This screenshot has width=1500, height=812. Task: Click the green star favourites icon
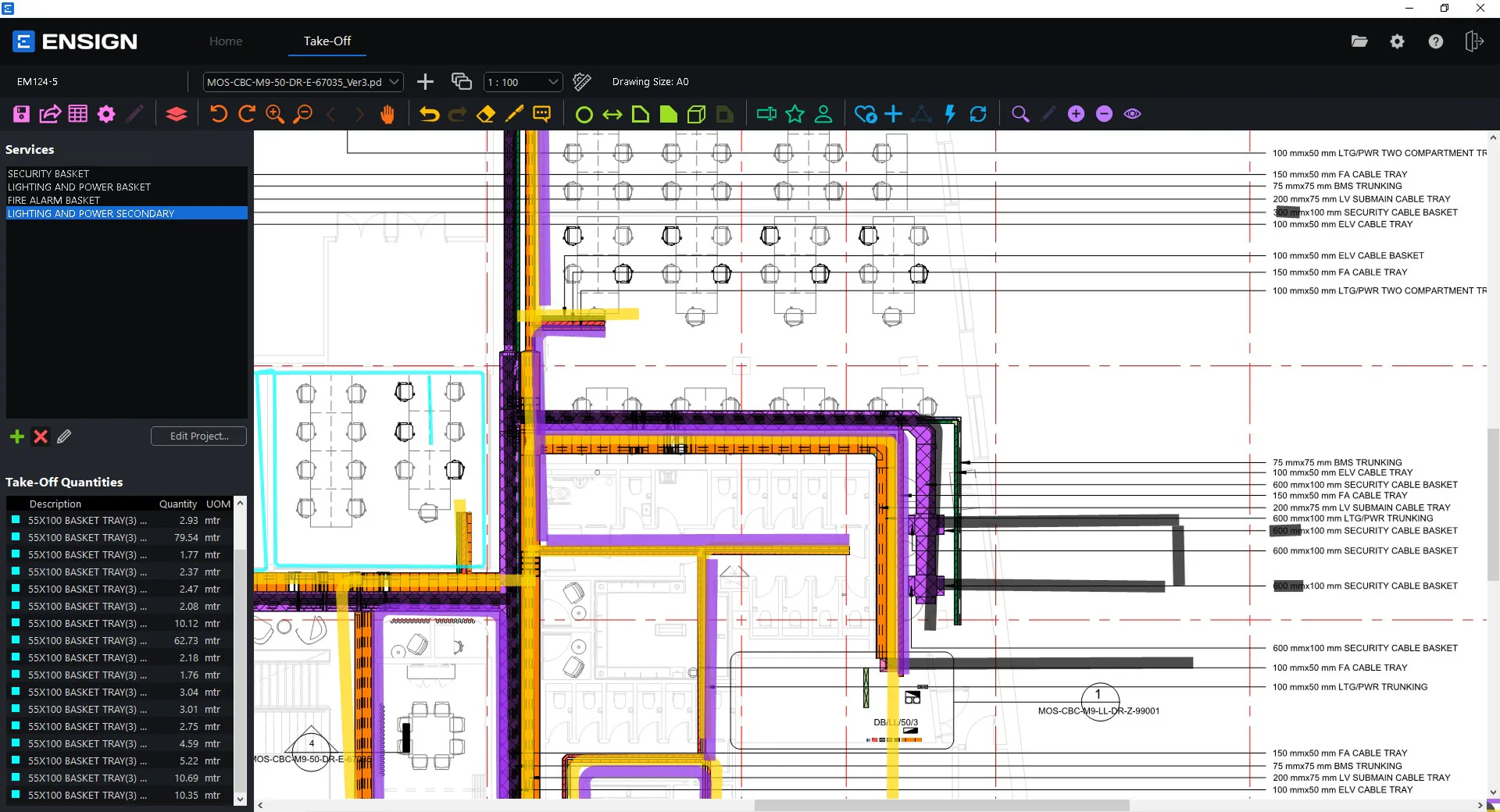[x=795, y=114]
